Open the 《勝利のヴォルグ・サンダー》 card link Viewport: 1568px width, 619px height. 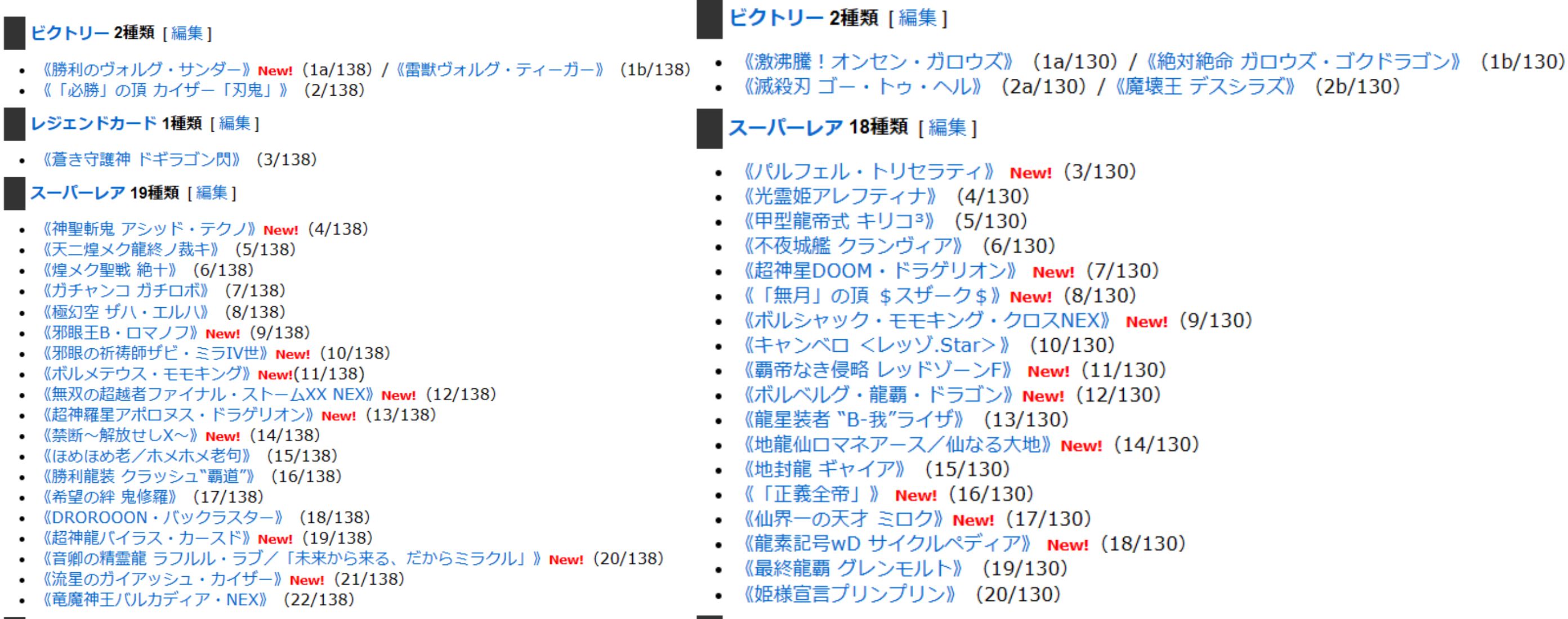click(146, 69)
